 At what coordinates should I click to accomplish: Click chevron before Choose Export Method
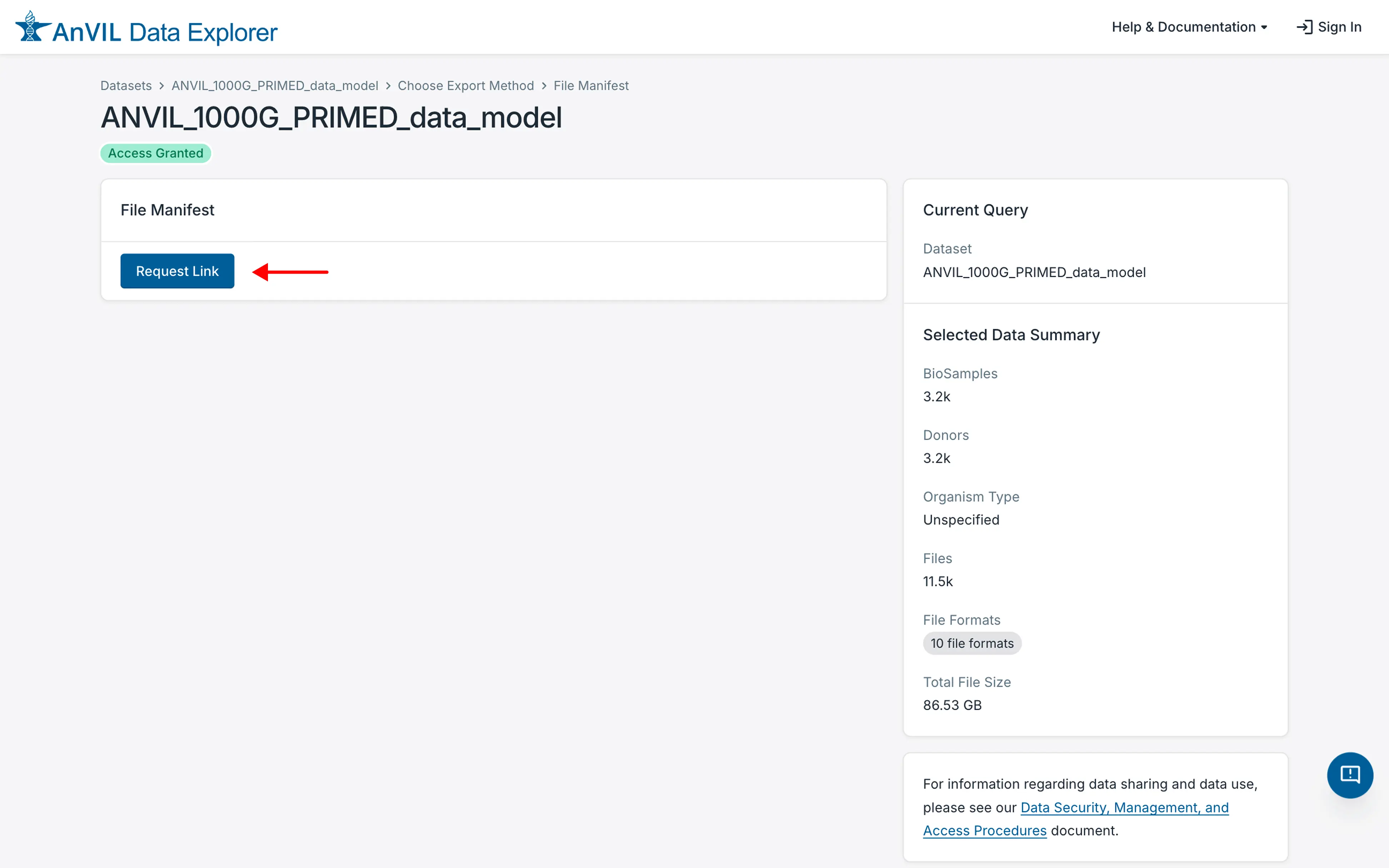[388, 85]
